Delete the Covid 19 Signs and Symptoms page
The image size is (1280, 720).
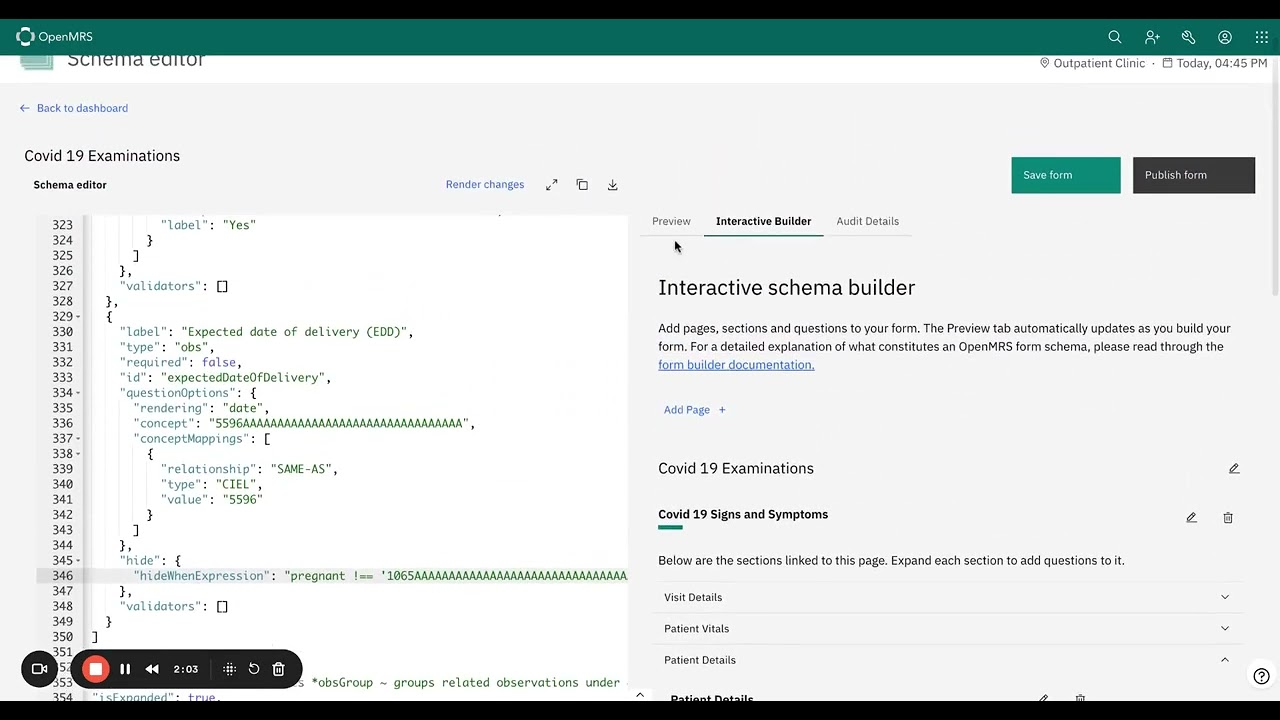click(x=1228, y=518)
